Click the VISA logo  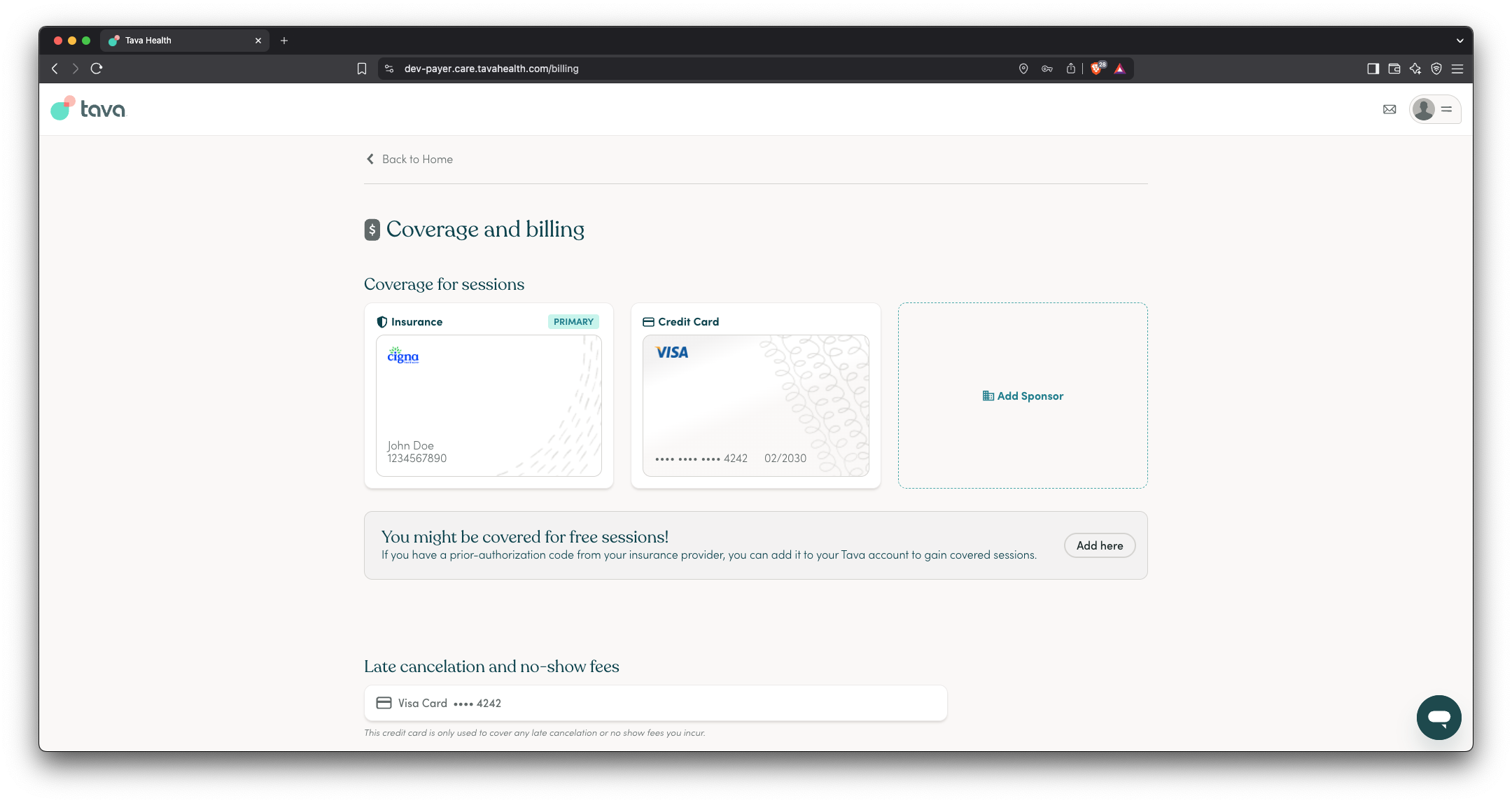click(x=671, y=353)
